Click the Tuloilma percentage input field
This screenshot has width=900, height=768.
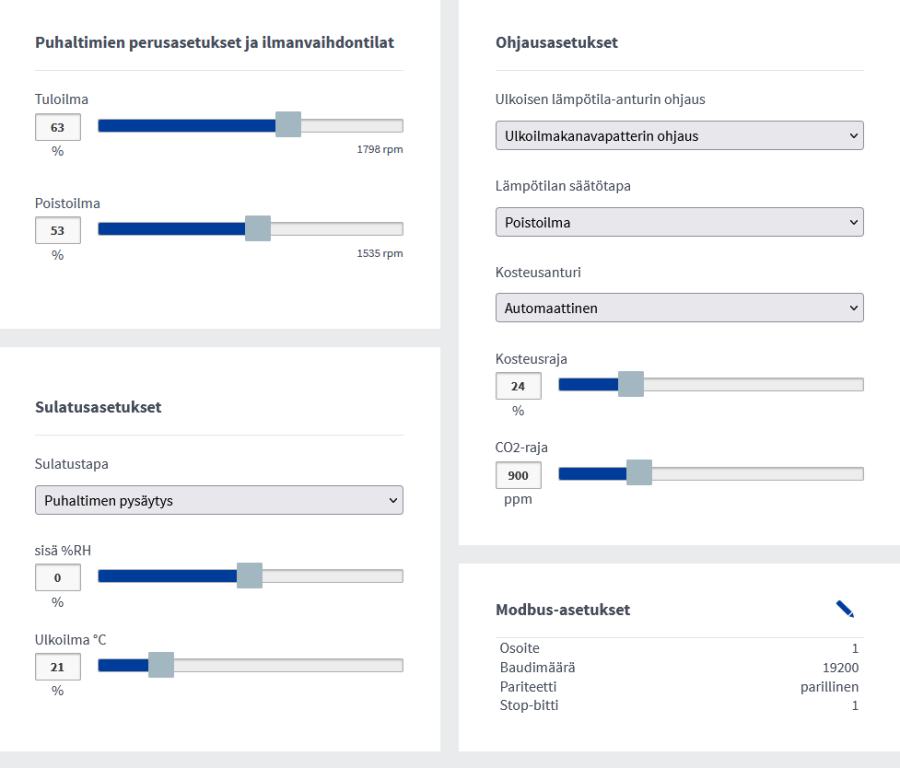click(58, 128)
